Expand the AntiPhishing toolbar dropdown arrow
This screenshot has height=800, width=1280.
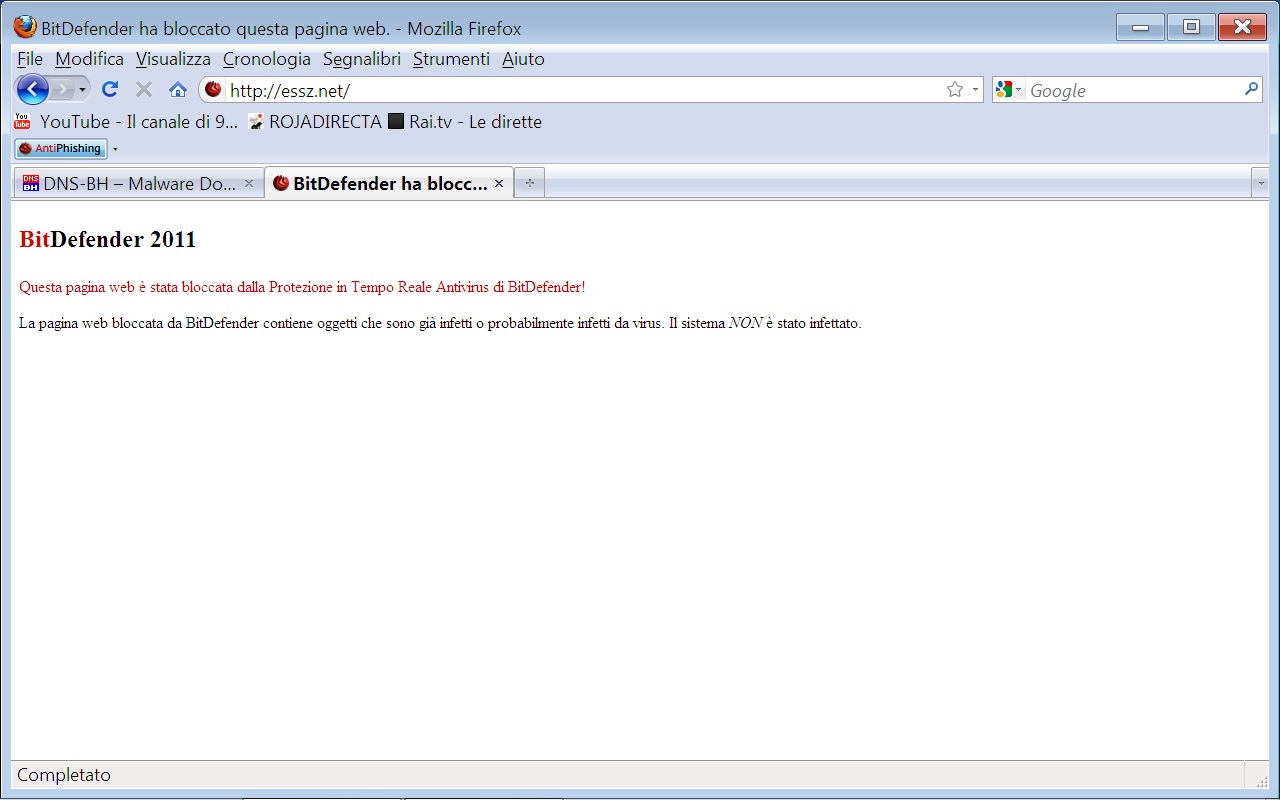pyautogui.click(x=115, y=149)
